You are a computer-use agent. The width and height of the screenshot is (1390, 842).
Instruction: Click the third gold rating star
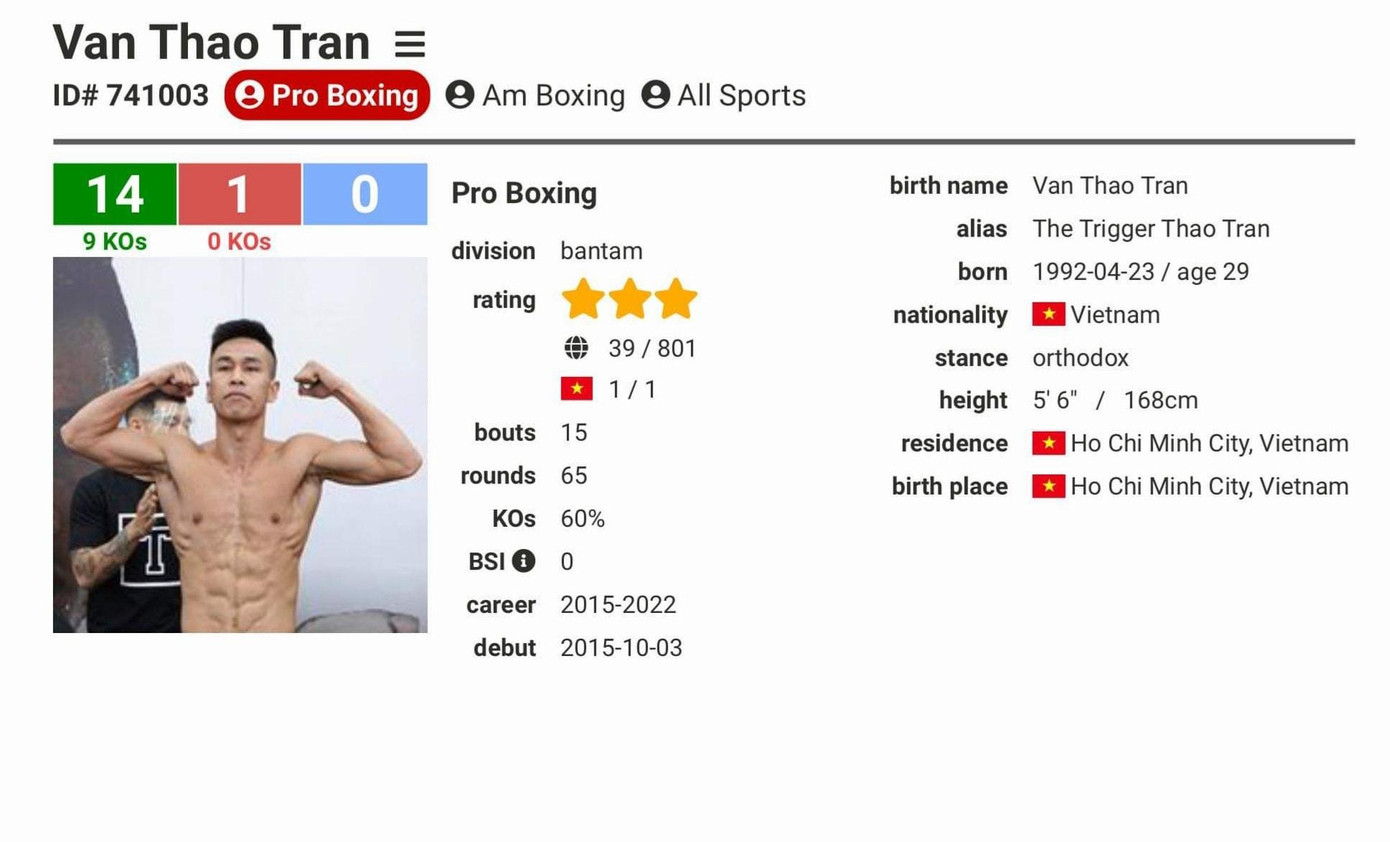click(x=676, y=299)
